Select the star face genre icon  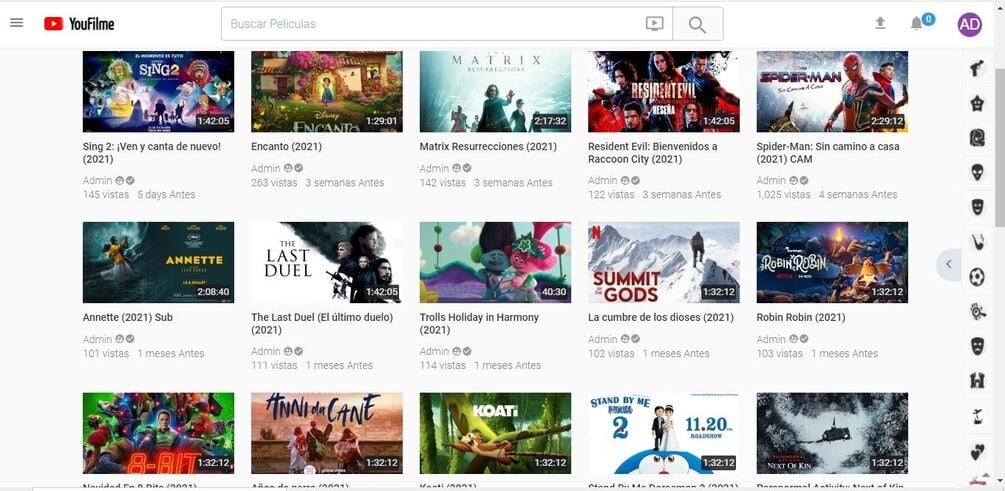977,103
